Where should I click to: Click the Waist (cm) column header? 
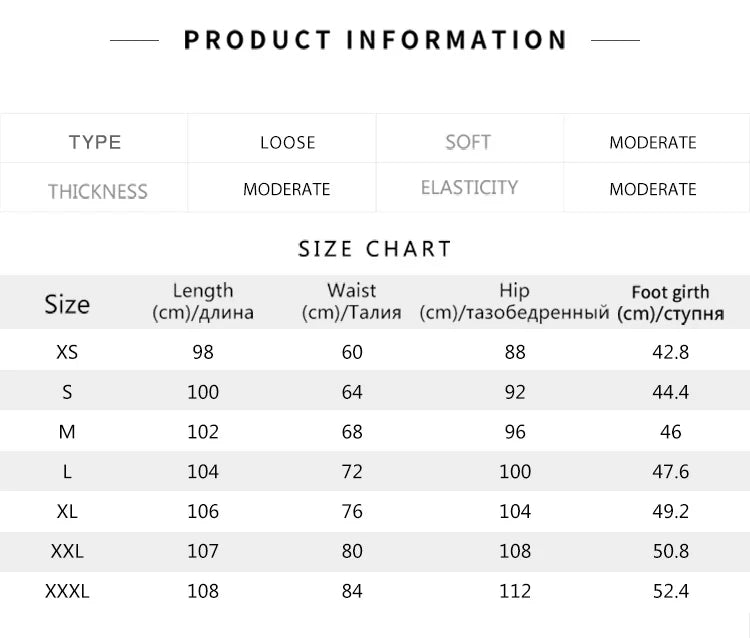point(351,301)
